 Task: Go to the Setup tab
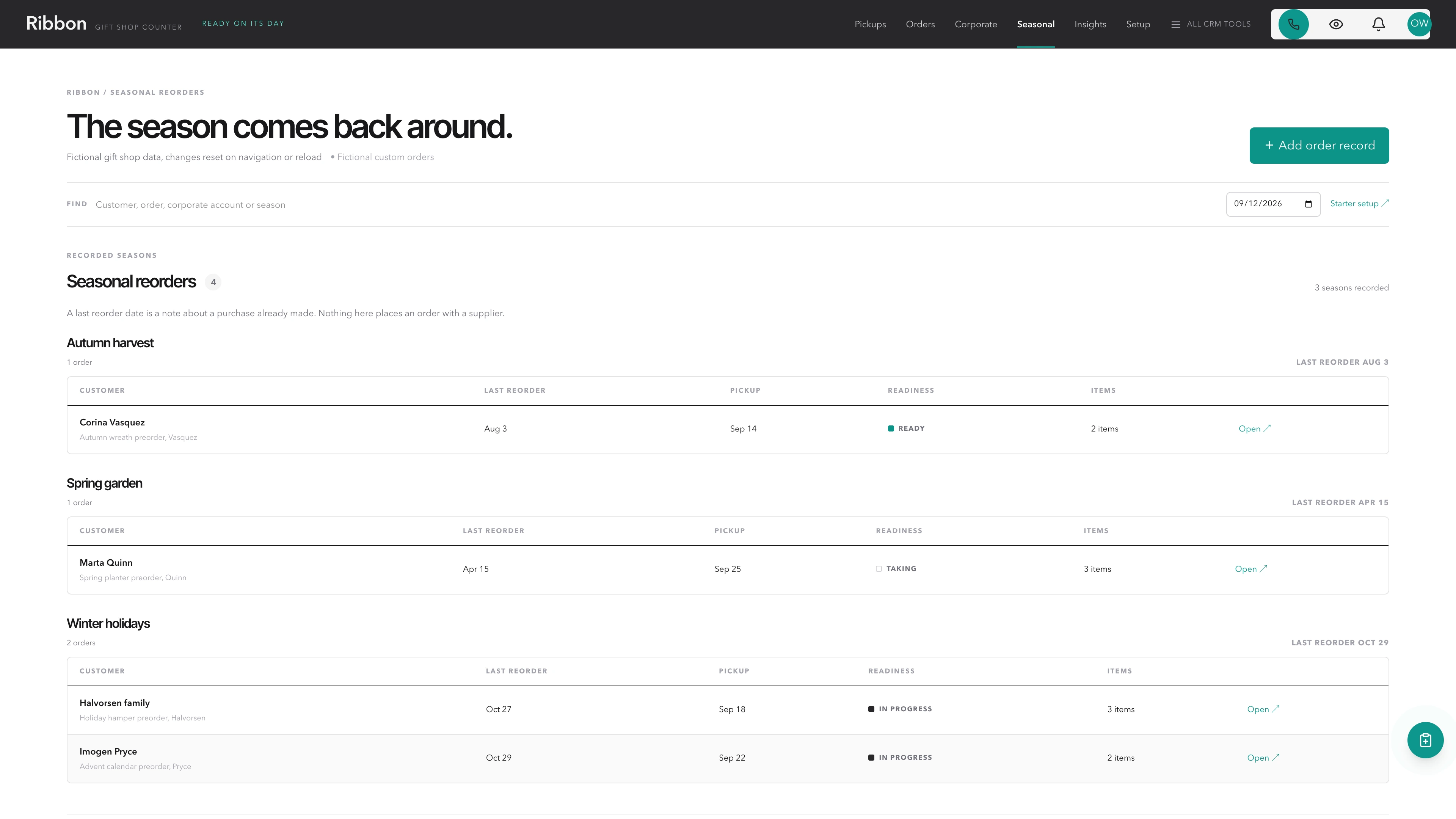1138,24
